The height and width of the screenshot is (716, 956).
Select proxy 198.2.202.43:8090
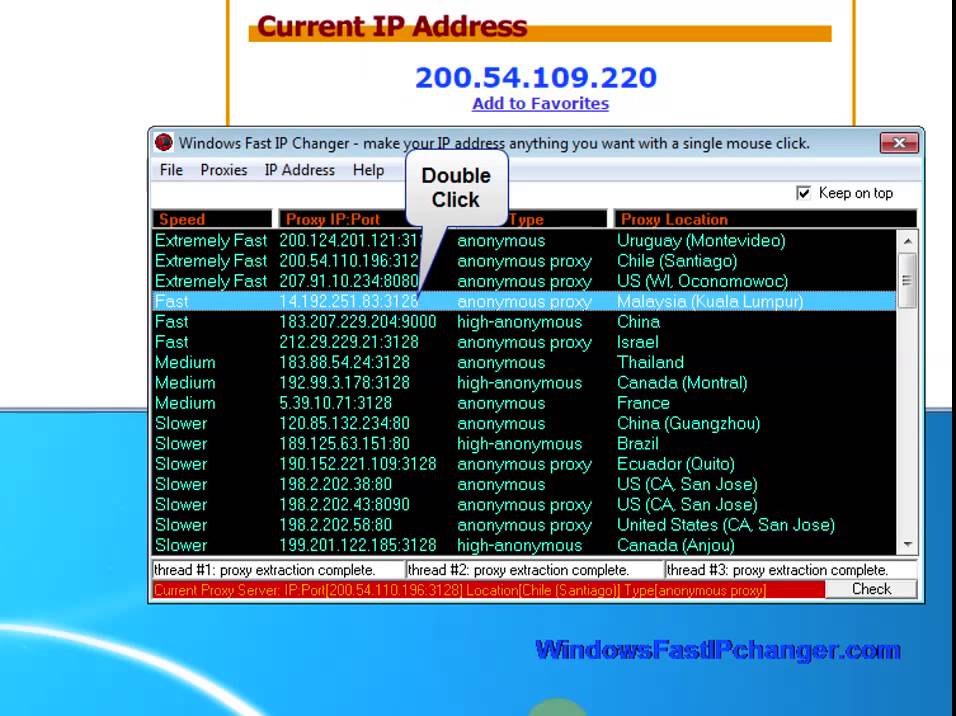click(524, 504)
